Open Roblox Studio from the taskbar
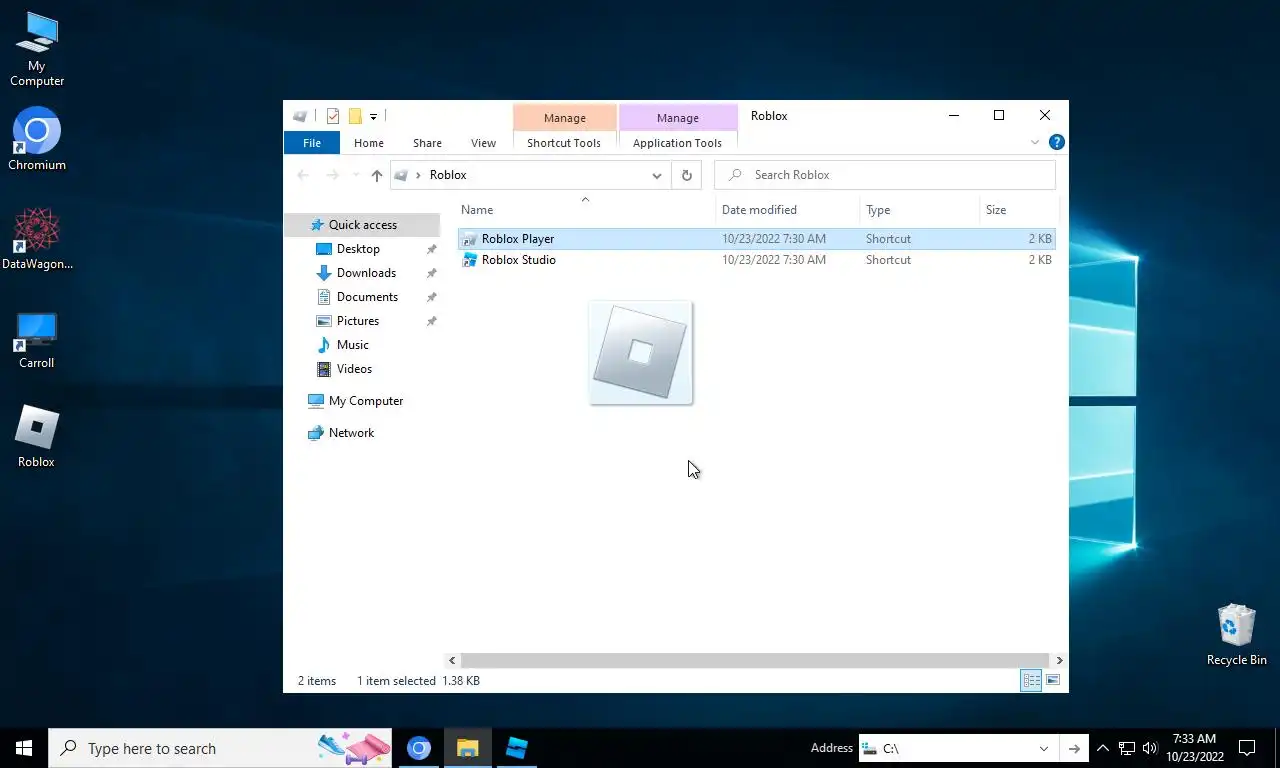1280x768 pixels. pyautogui.click(x=517, y=748)
